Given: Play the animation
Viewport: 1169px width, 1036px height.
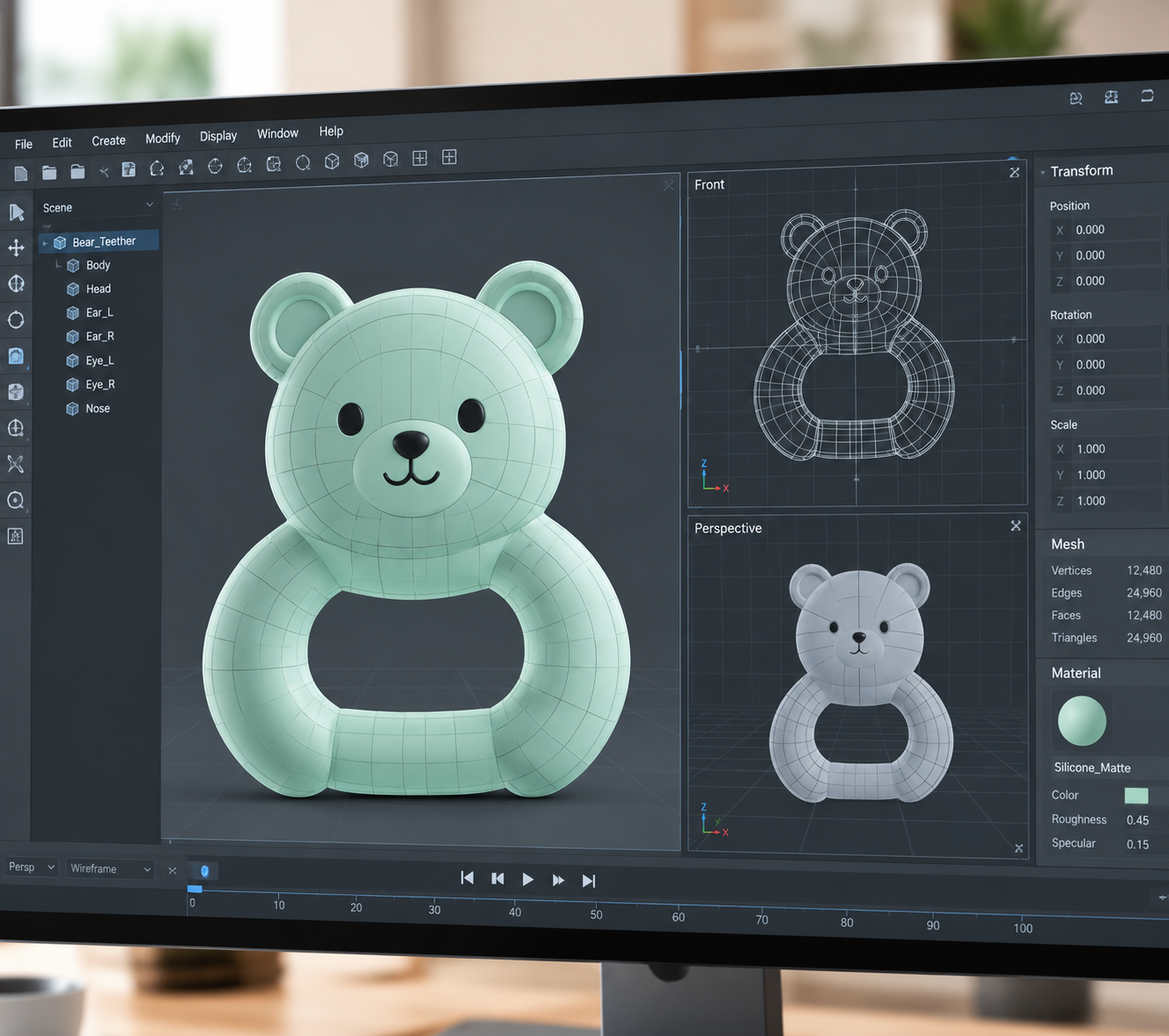Looking at the screenshot, I should [x=527, y=879].
